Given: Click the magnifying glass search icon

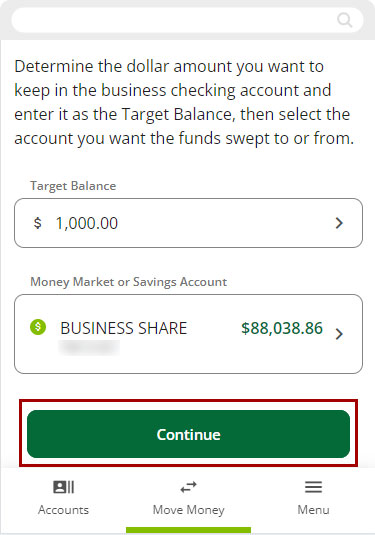Looking at the screenshot, I should (x=344, y=20).
